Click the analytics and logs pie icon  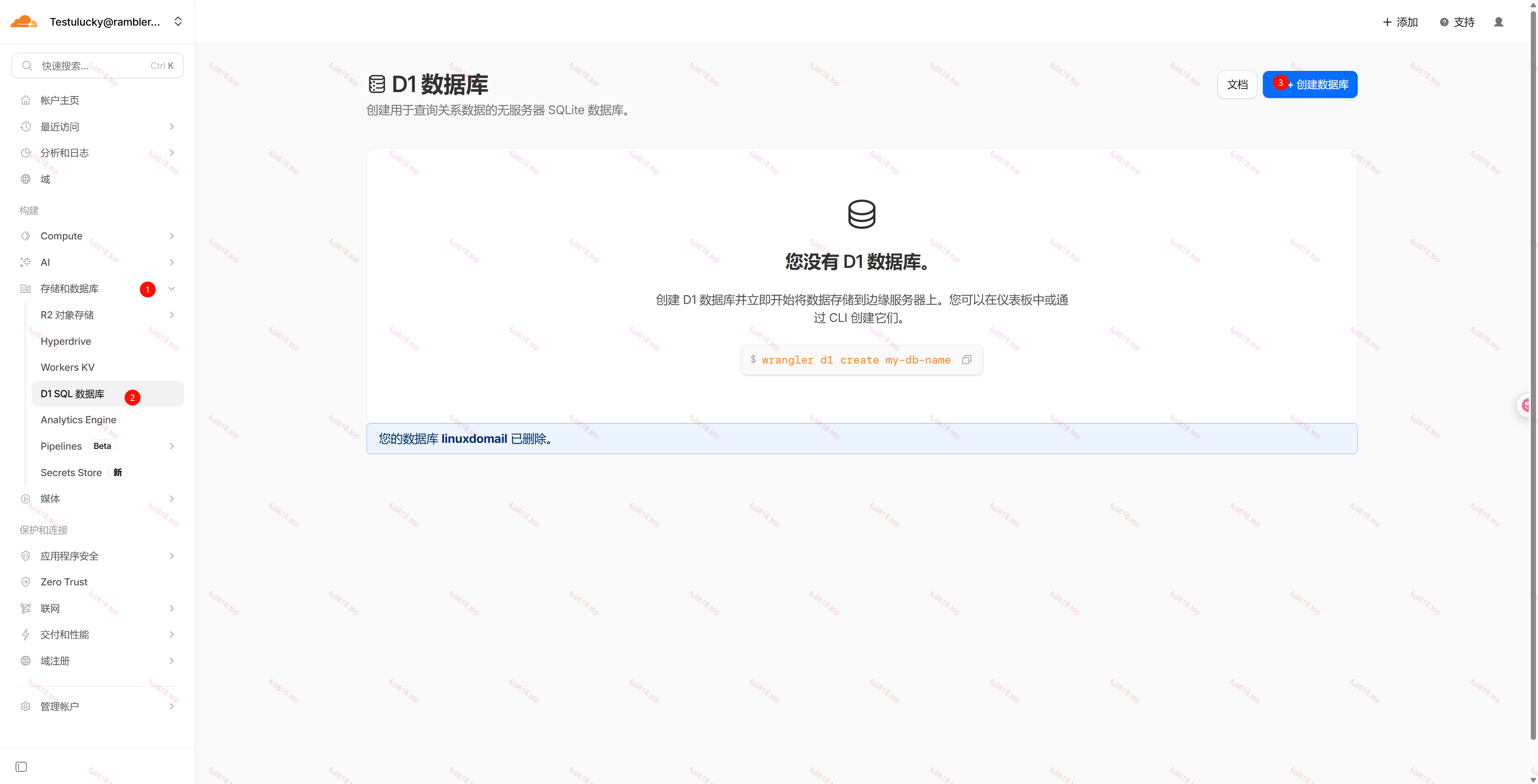pyautogui.click(x=26, y=153)
